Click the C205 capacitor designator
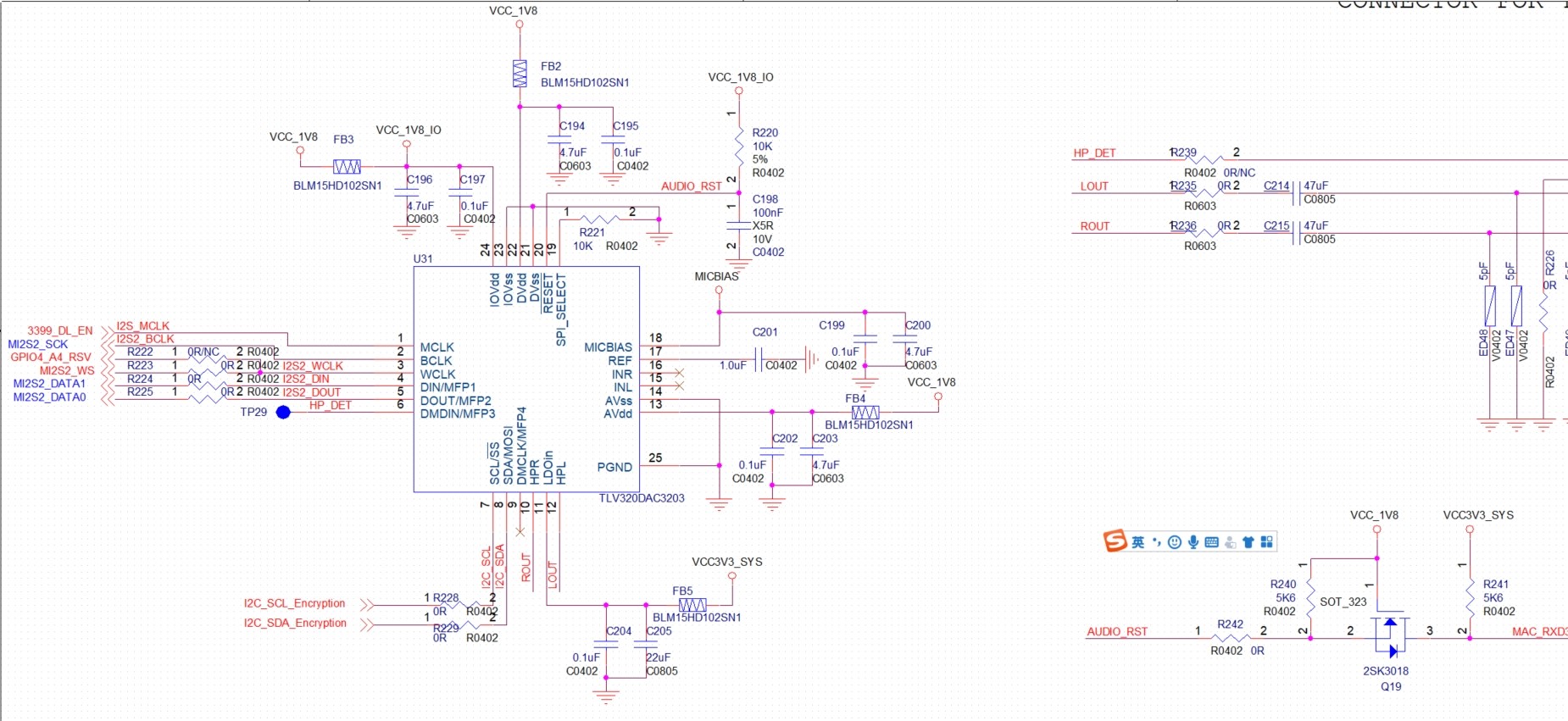 pyautogui.click(x=659, y=631)
